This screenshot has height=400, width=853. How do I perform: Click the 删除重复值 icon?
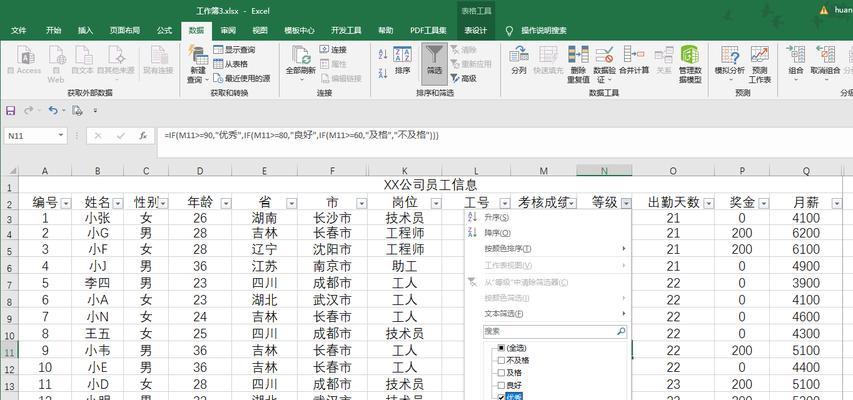point(578,55)
